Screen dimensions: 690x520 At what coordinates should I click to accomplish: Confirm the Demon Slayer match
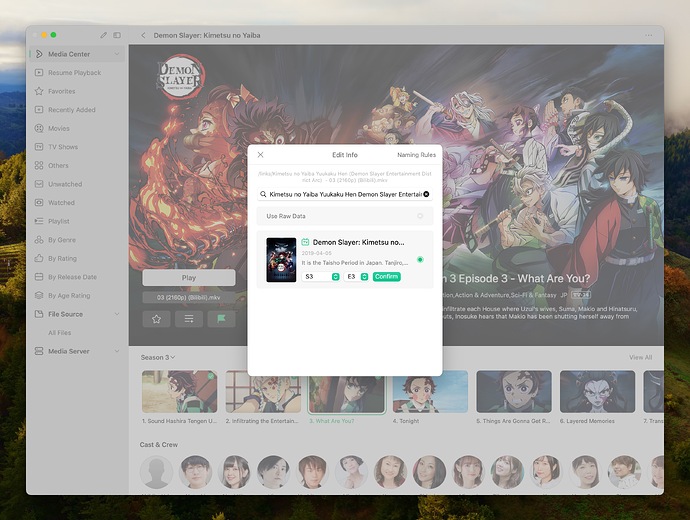pos(387,277)
